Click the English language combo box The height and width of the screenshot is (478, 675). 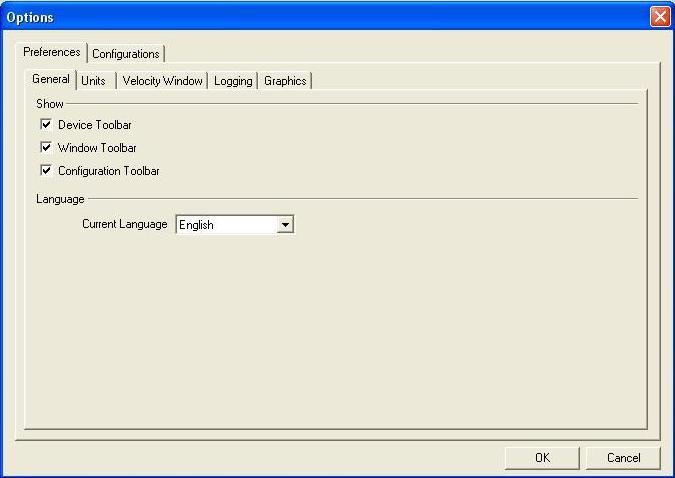[235, 225]
